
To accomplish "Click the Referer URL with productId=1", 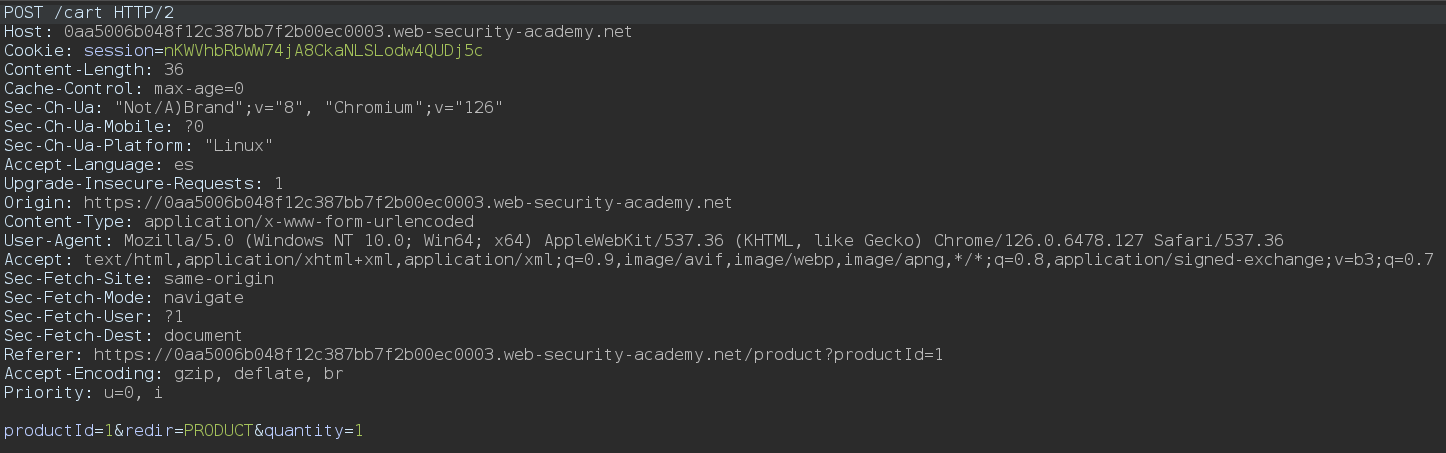I will click(x=518, y=354).
